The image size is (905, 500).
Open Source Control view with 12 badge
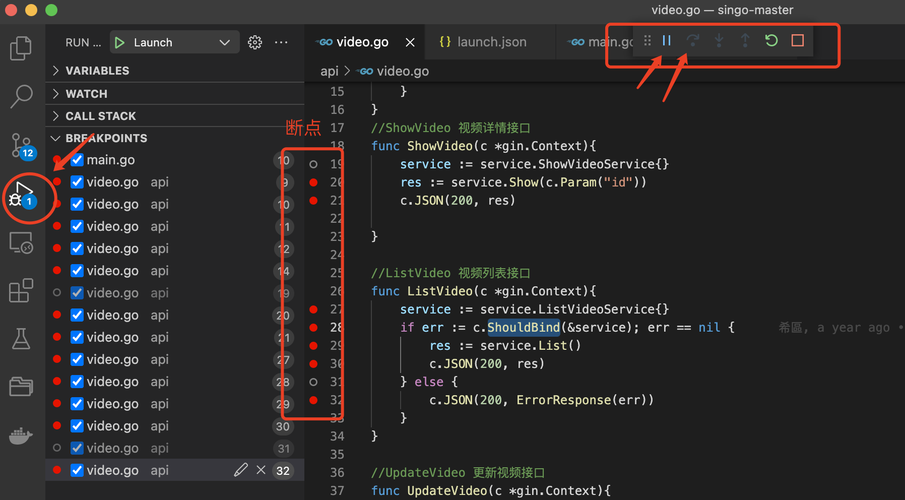[23, 145]
